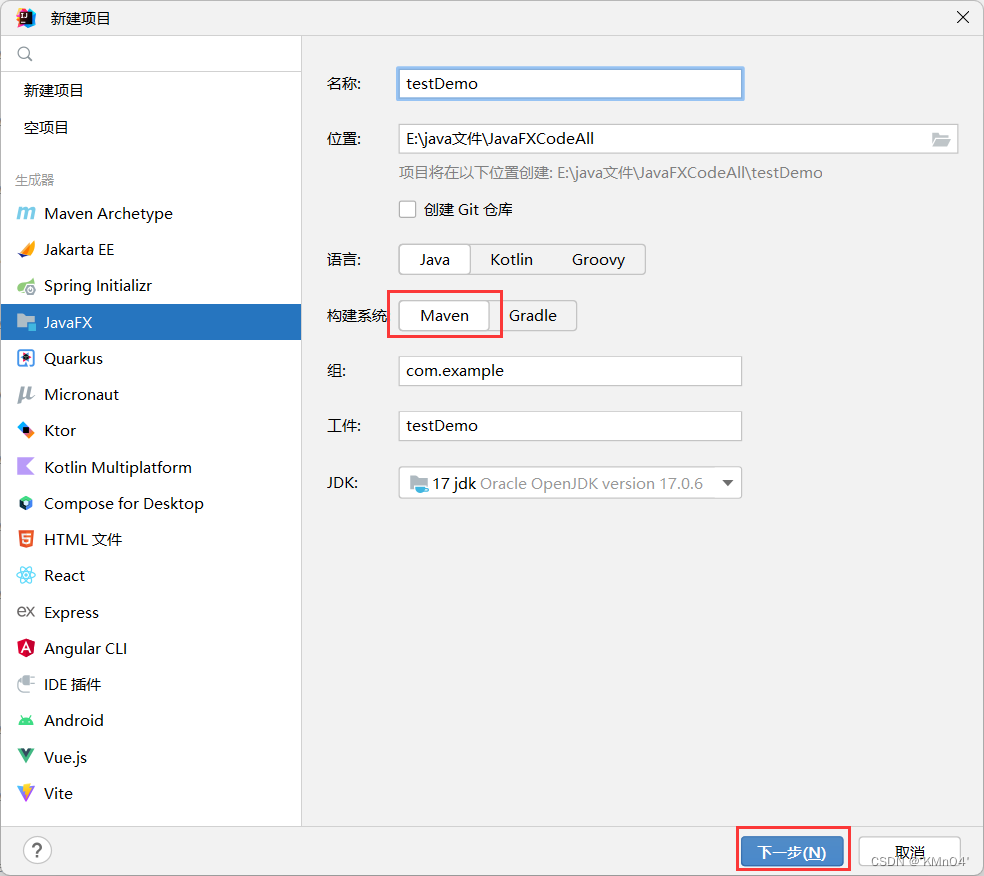Select the Micronaut generator
984x876 pixels.
79,394
